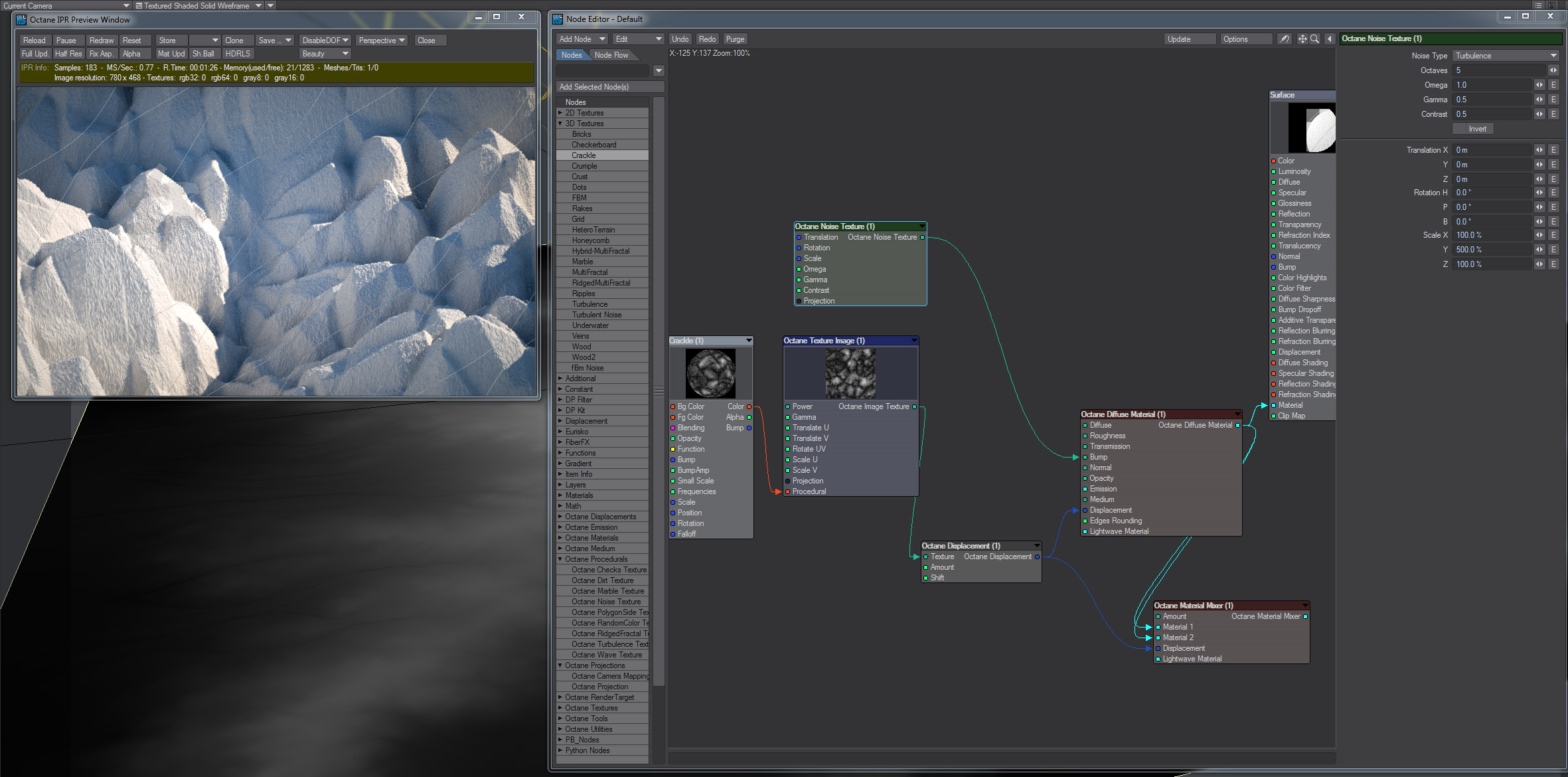Click the Octane Noise Texture output connector
This screenshot has width=1568, height=777.
(922, 237)
